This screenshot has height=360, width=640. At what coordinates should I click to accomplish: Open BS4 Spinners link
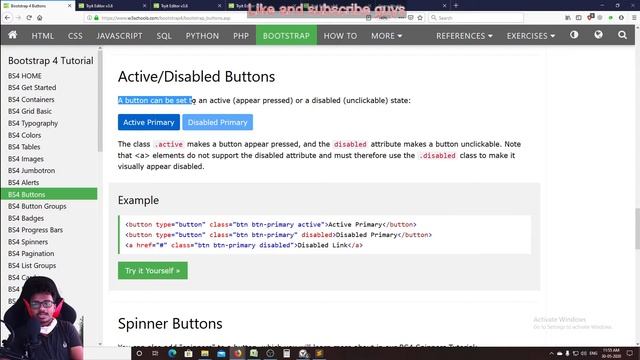point(28,242)
